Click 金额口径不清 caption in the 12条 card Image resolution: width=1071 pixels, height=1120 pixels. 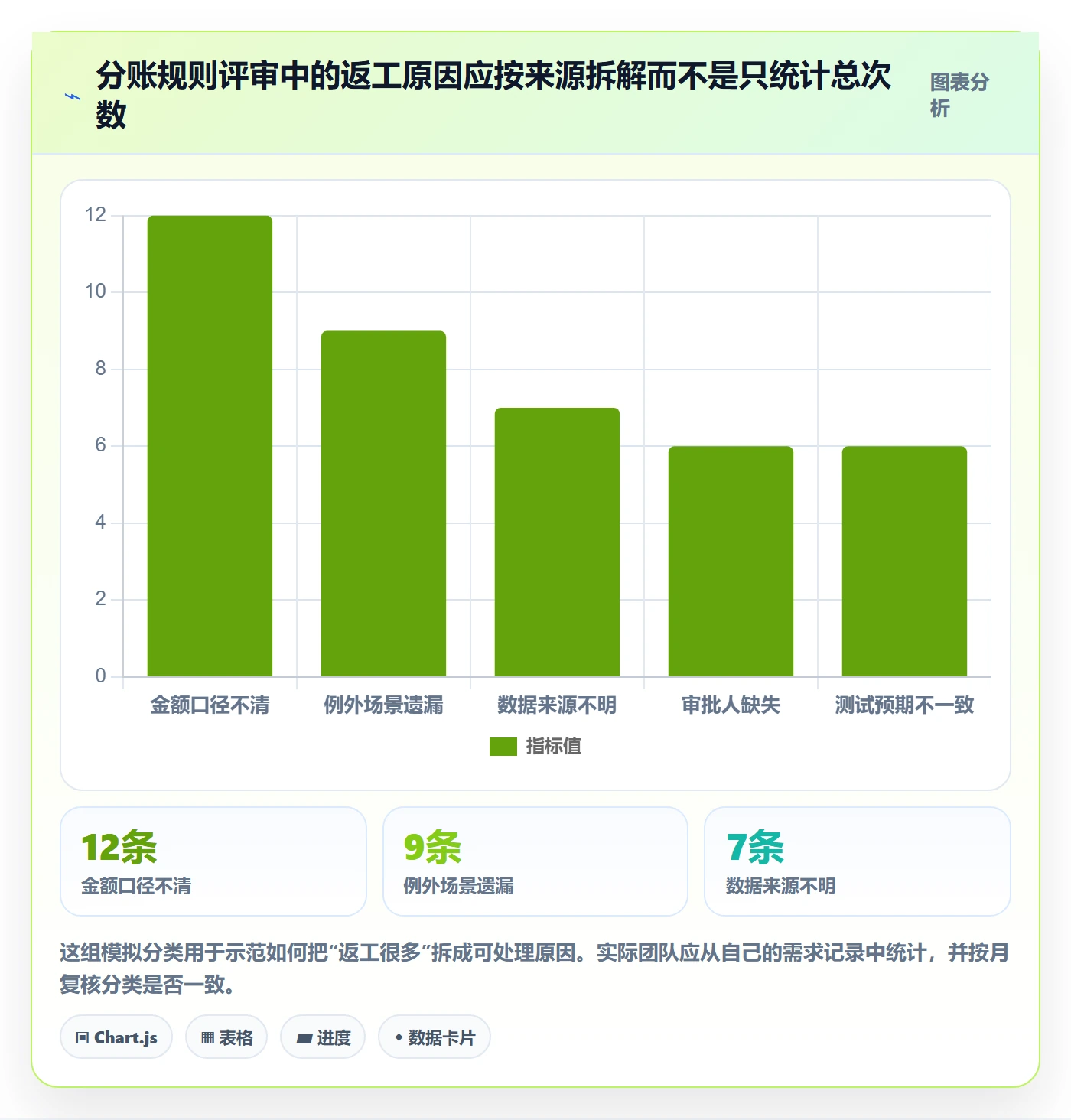[x=136, y=886]
